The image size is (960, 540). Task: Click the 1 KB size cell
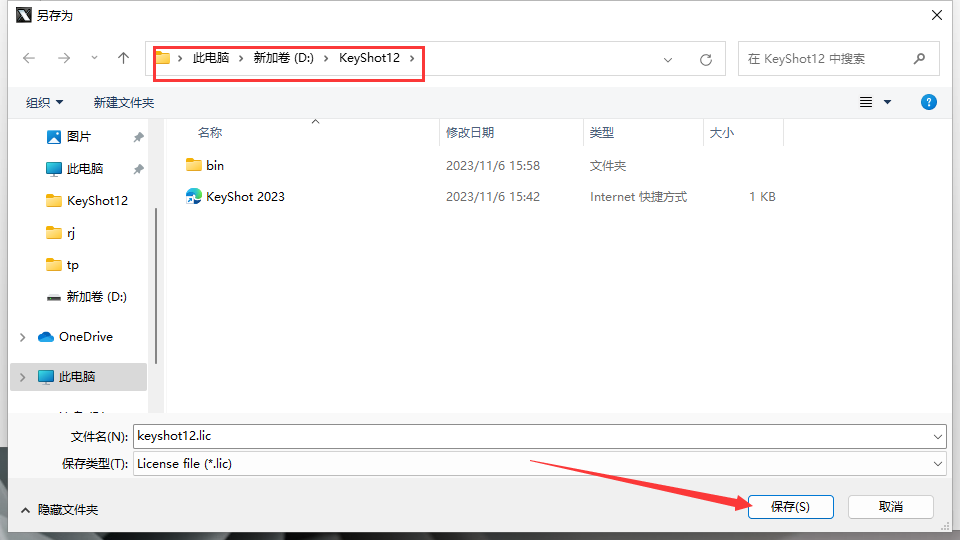click(762, 197)
